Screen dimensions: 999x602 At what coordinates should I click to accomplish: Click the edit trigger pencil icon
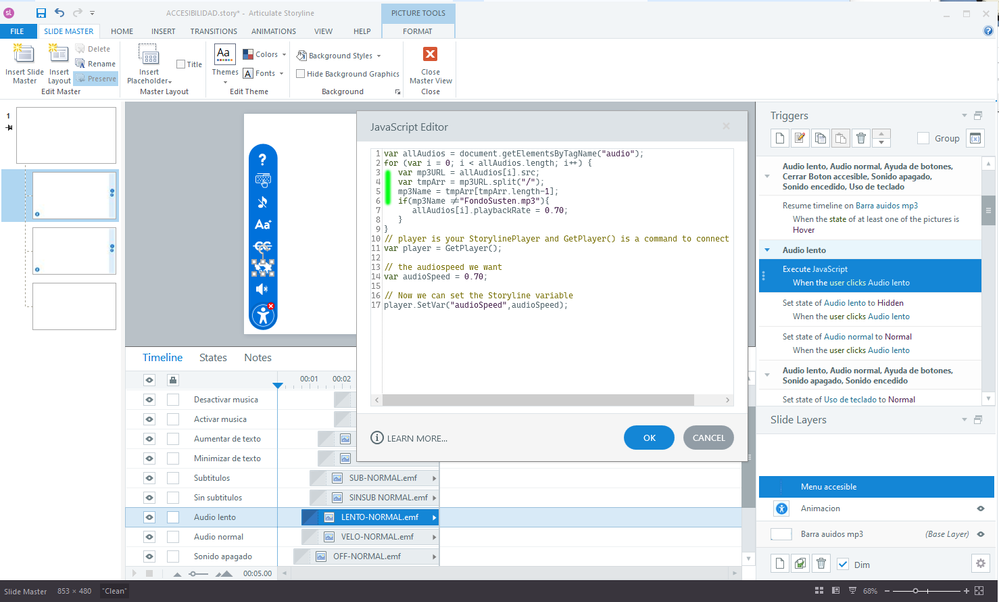tap(800, 138)
